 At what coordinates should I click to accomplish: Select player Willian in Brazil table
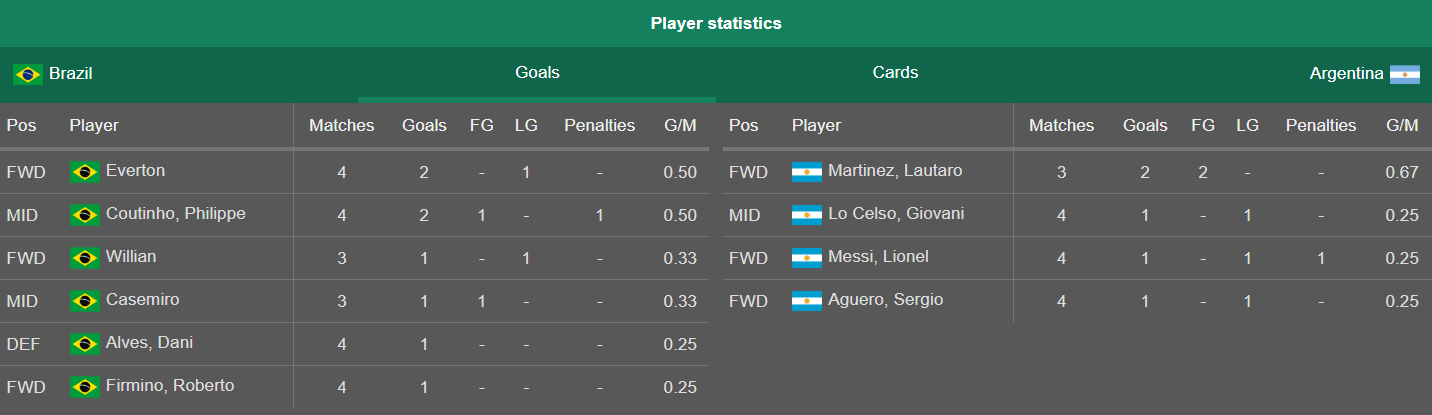(x=131, y=257)
